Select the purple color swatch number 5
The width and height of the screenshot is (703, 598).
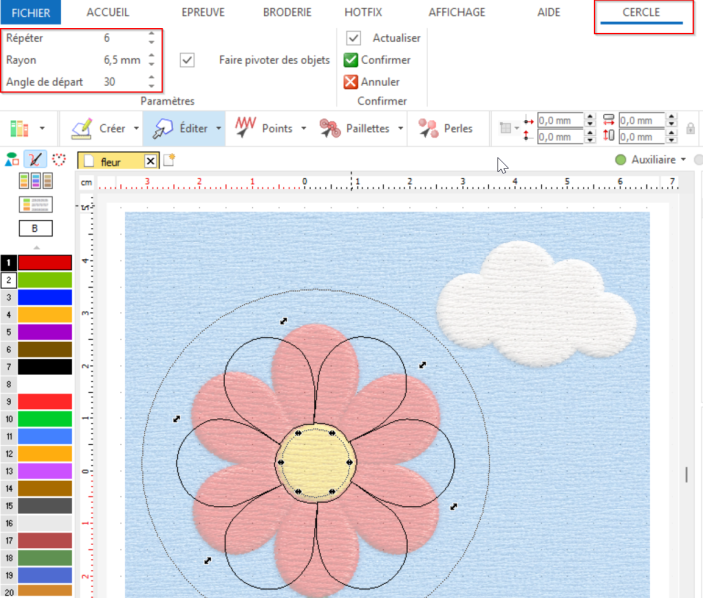click(44, 332)
